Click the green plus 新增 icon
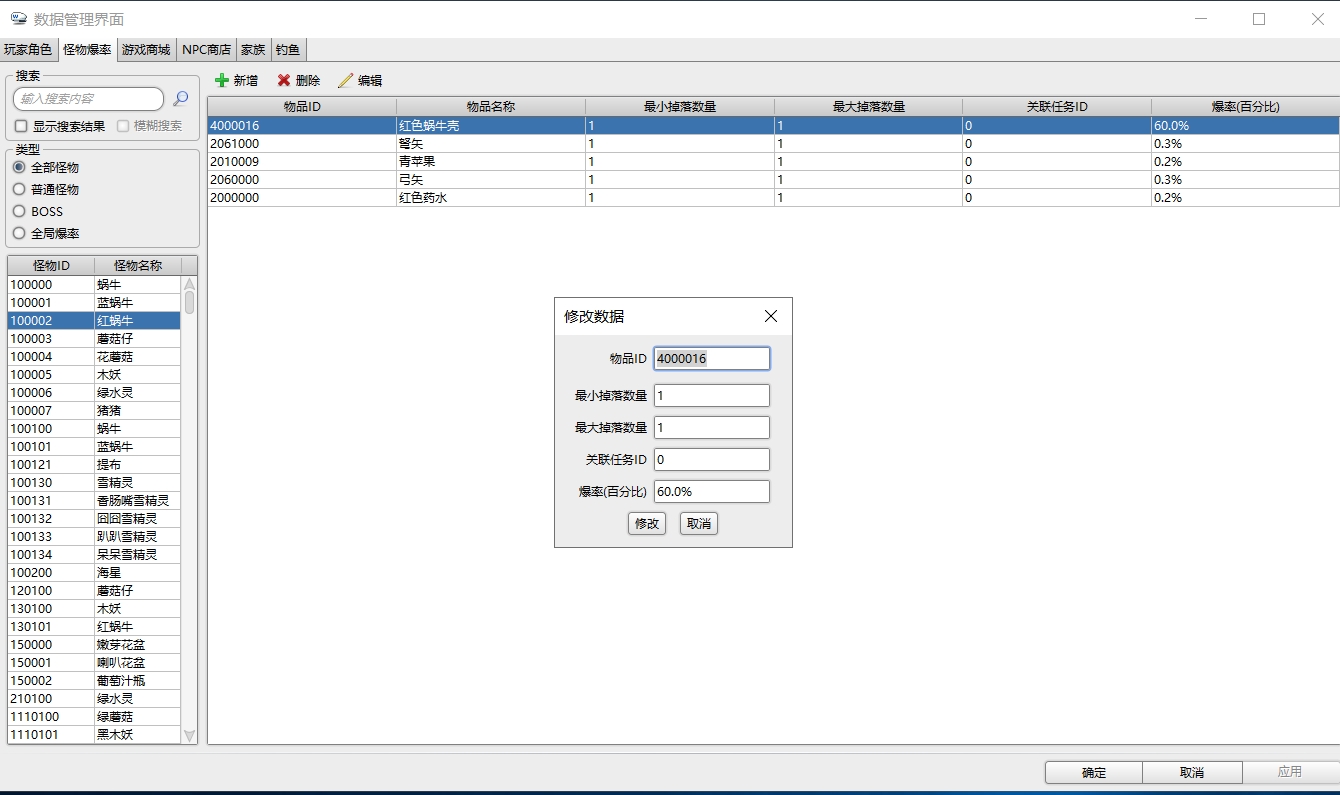 [x=222, y=80]
